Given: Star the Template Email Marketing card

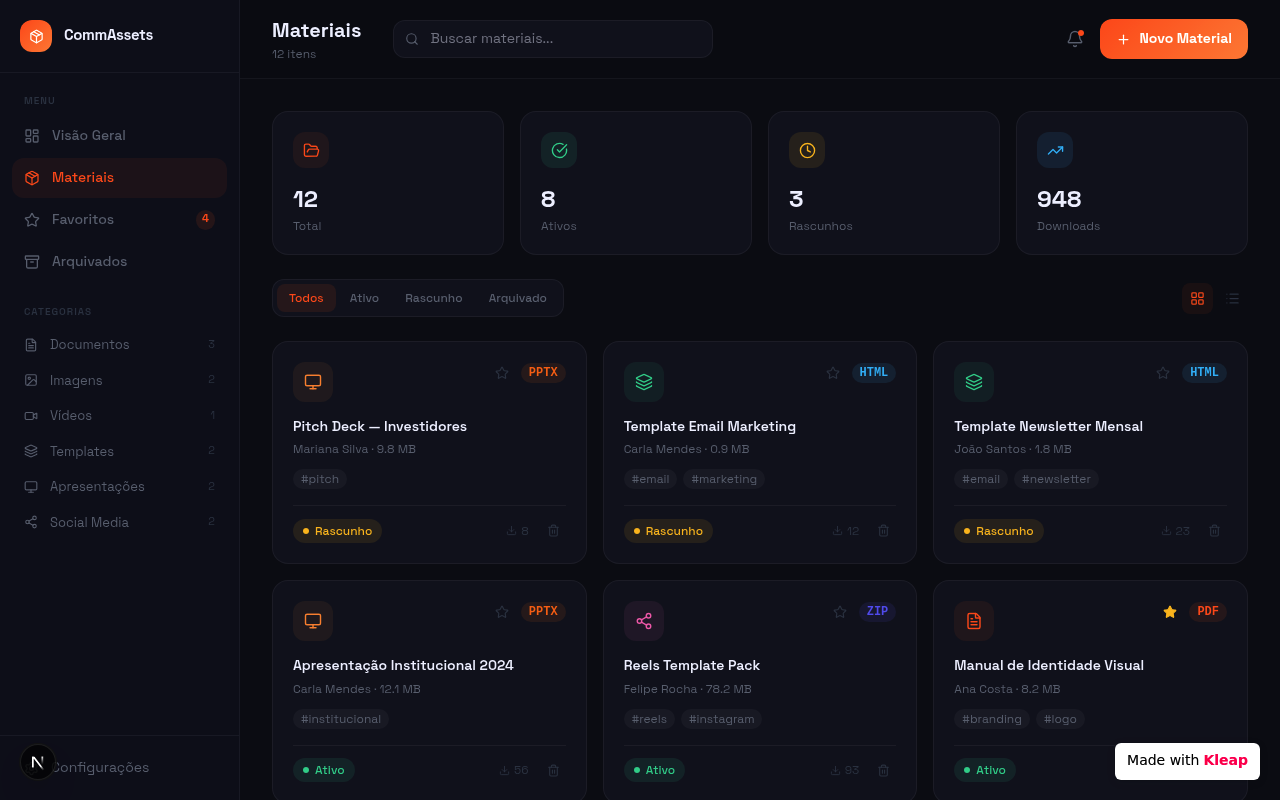Looking at the screenshot, I should [833, 373].
